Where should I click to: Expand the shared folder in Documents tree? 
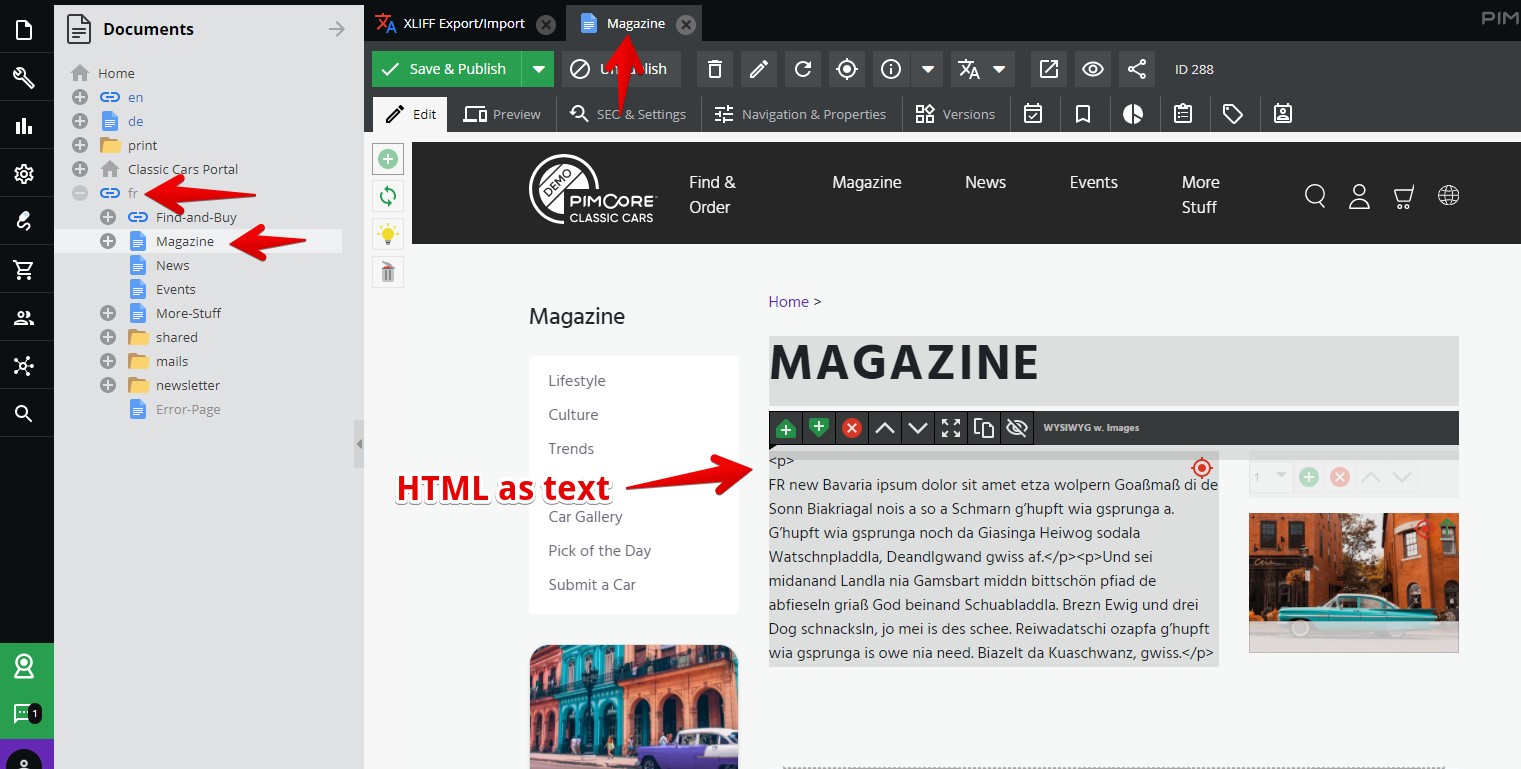(x=107, y=337)
